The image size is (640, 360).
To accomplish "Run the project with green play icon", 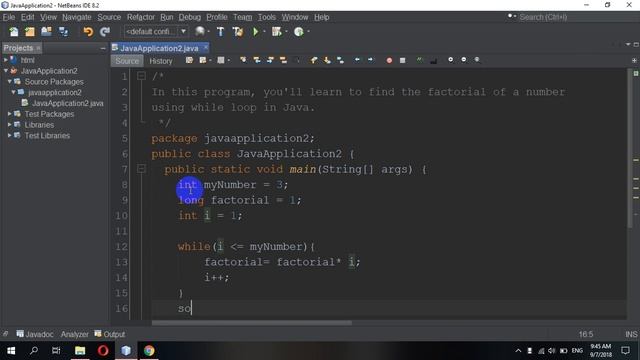I will 256,31.
